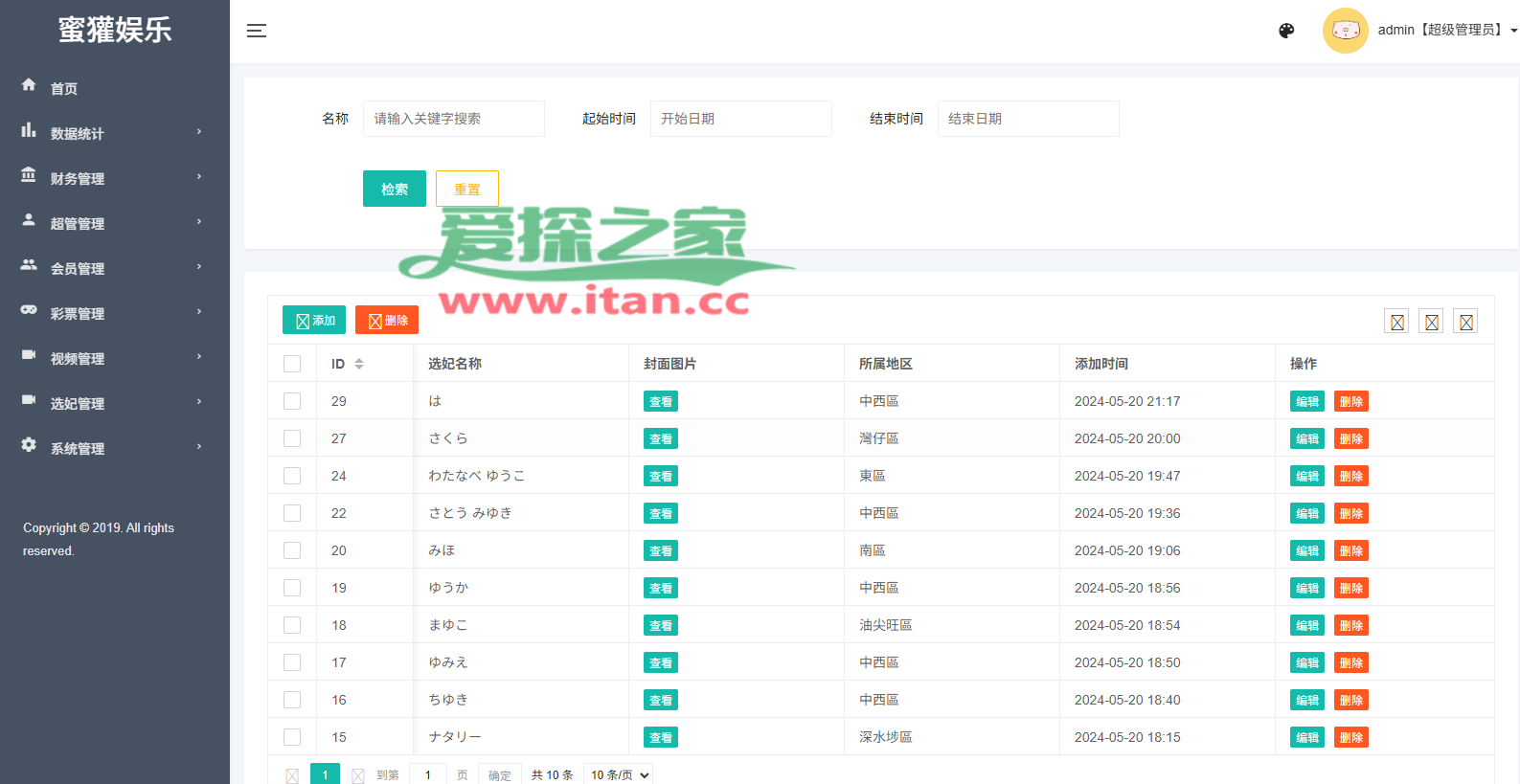Click the admin avatar image
Image resolution: width=1520 pixels, height=784 pixels.
(x=1345, y=31)
